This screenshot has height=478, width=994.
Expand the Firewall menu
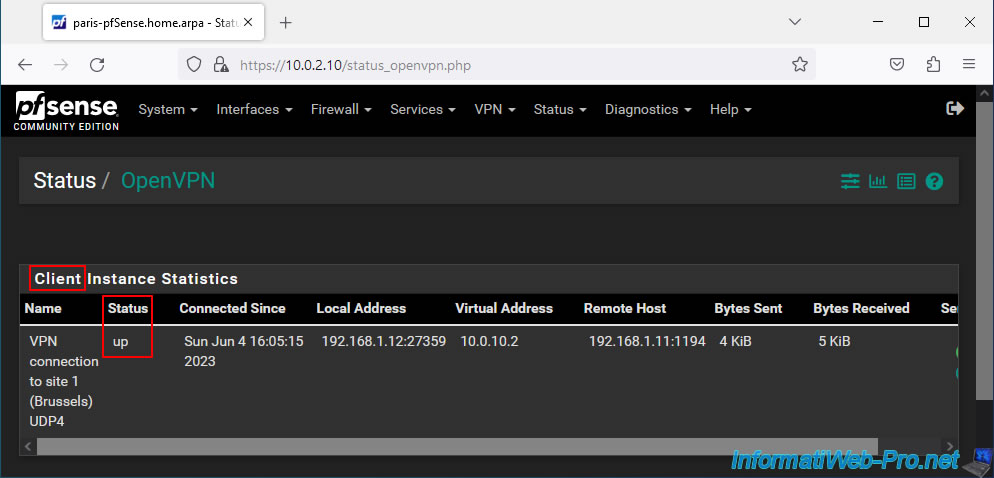[x=341, y=109]
